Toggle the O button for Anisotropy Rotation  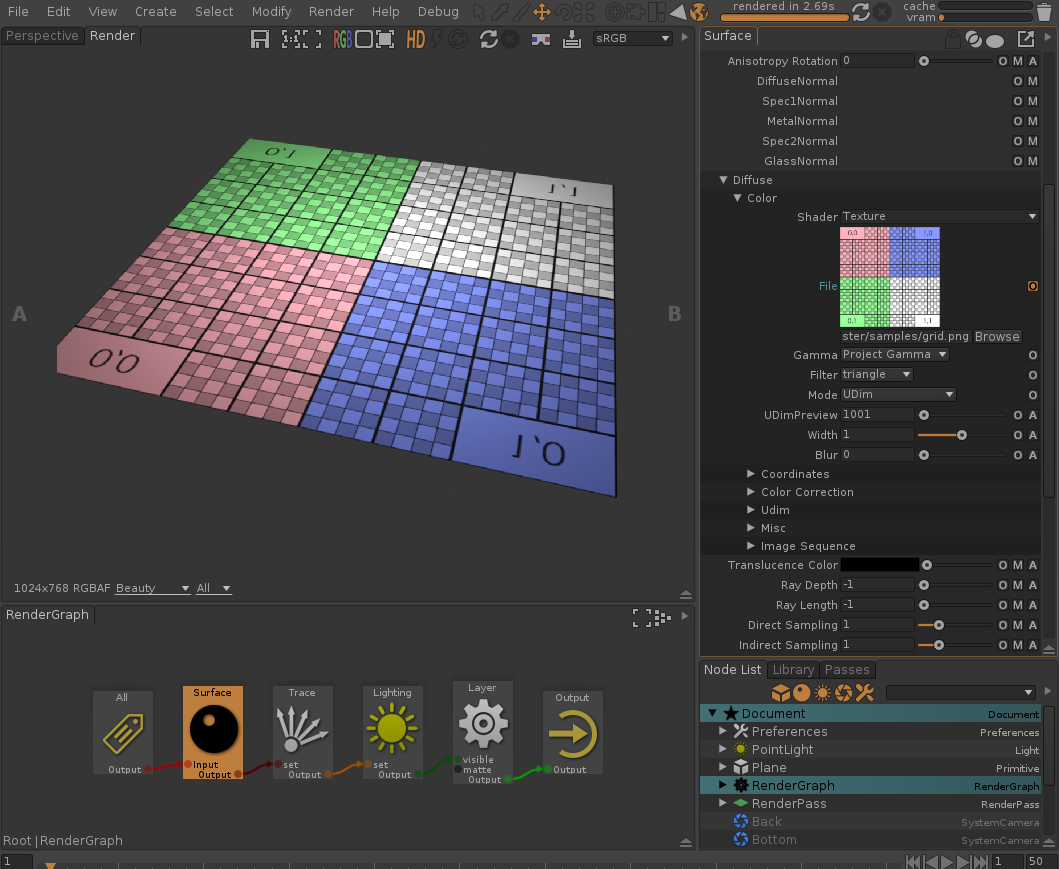point(1003,61)
